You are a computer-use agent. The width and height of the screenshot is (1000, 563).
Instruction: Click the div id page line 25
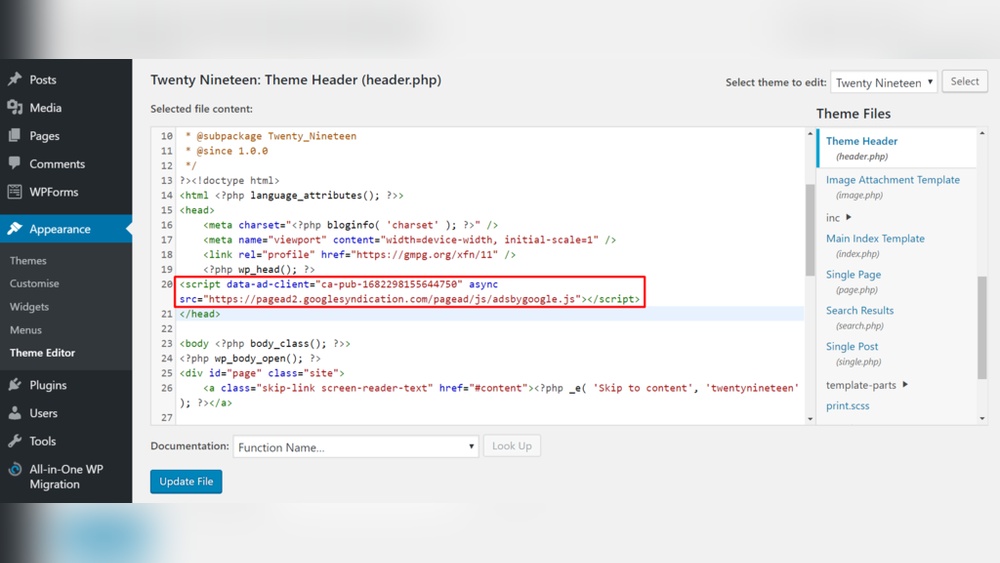pos(261,373)
